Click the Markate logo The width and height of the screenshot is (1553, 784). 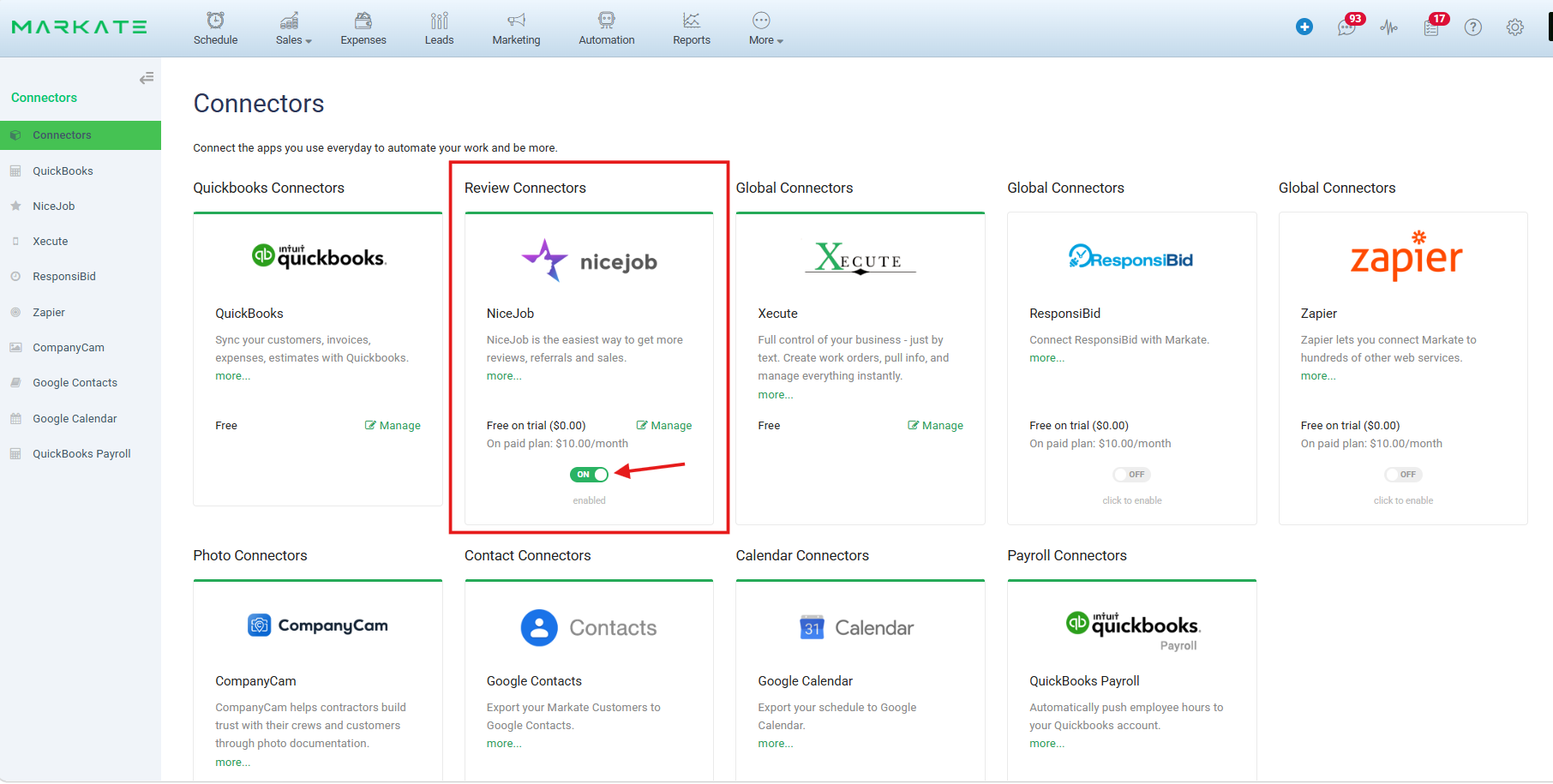80,27
